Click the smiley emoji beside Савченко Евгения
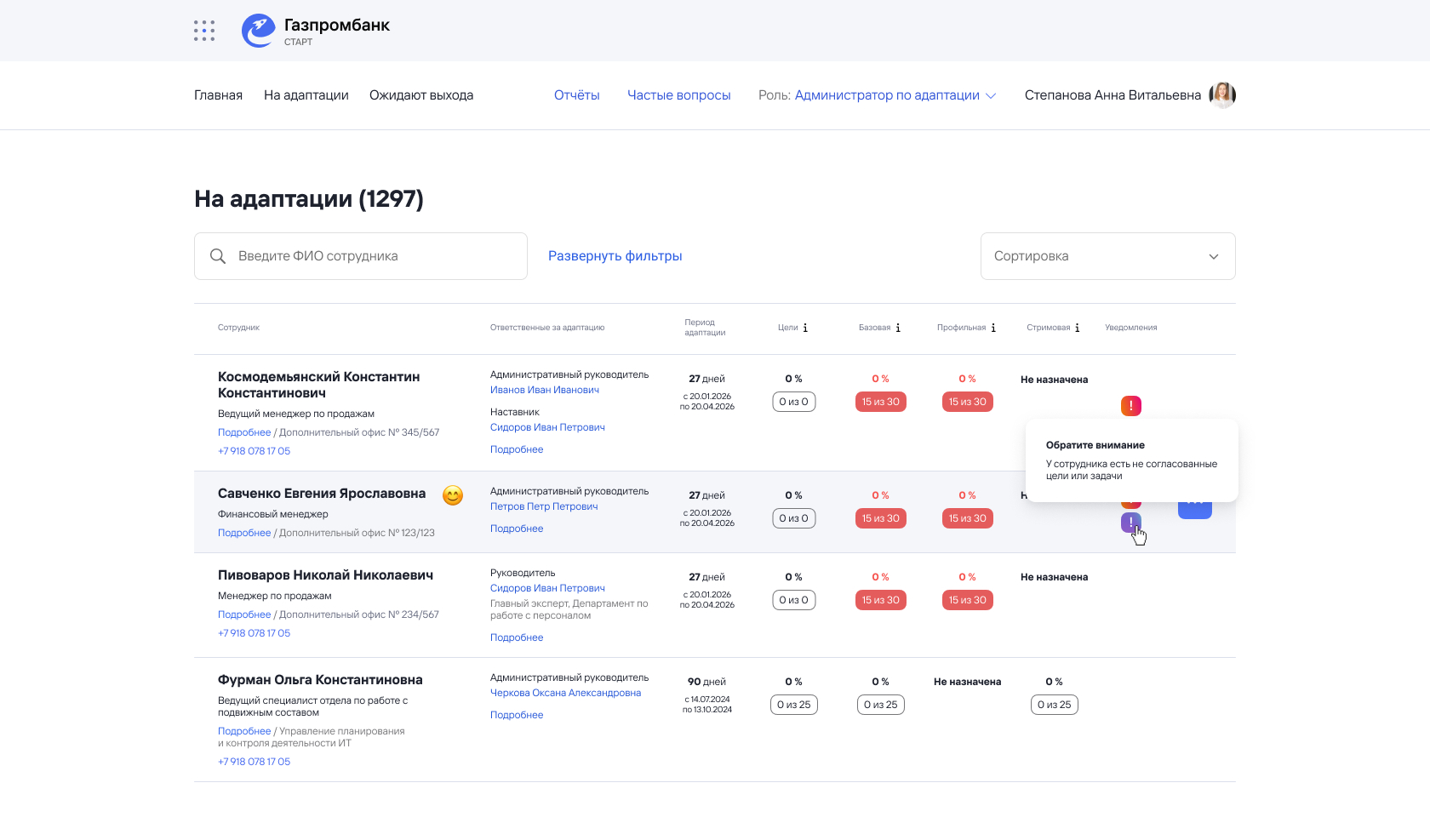Image resolution: width=1430 pixels, height=840 pixels. pyautogui.click(x=453, y=495)
